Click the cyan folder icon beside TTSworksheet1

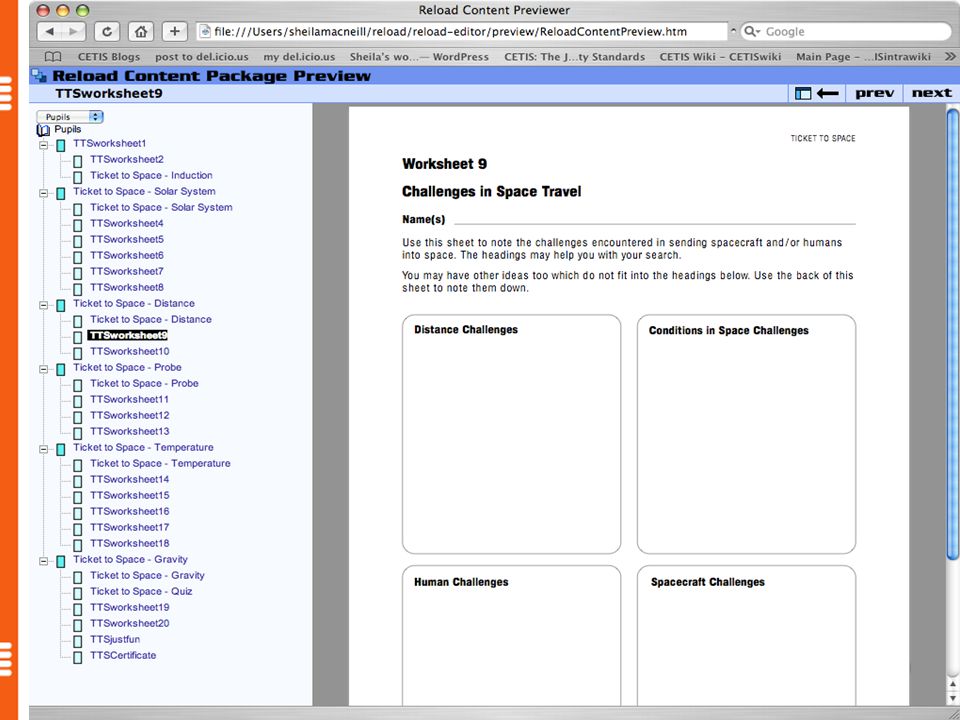61,146
